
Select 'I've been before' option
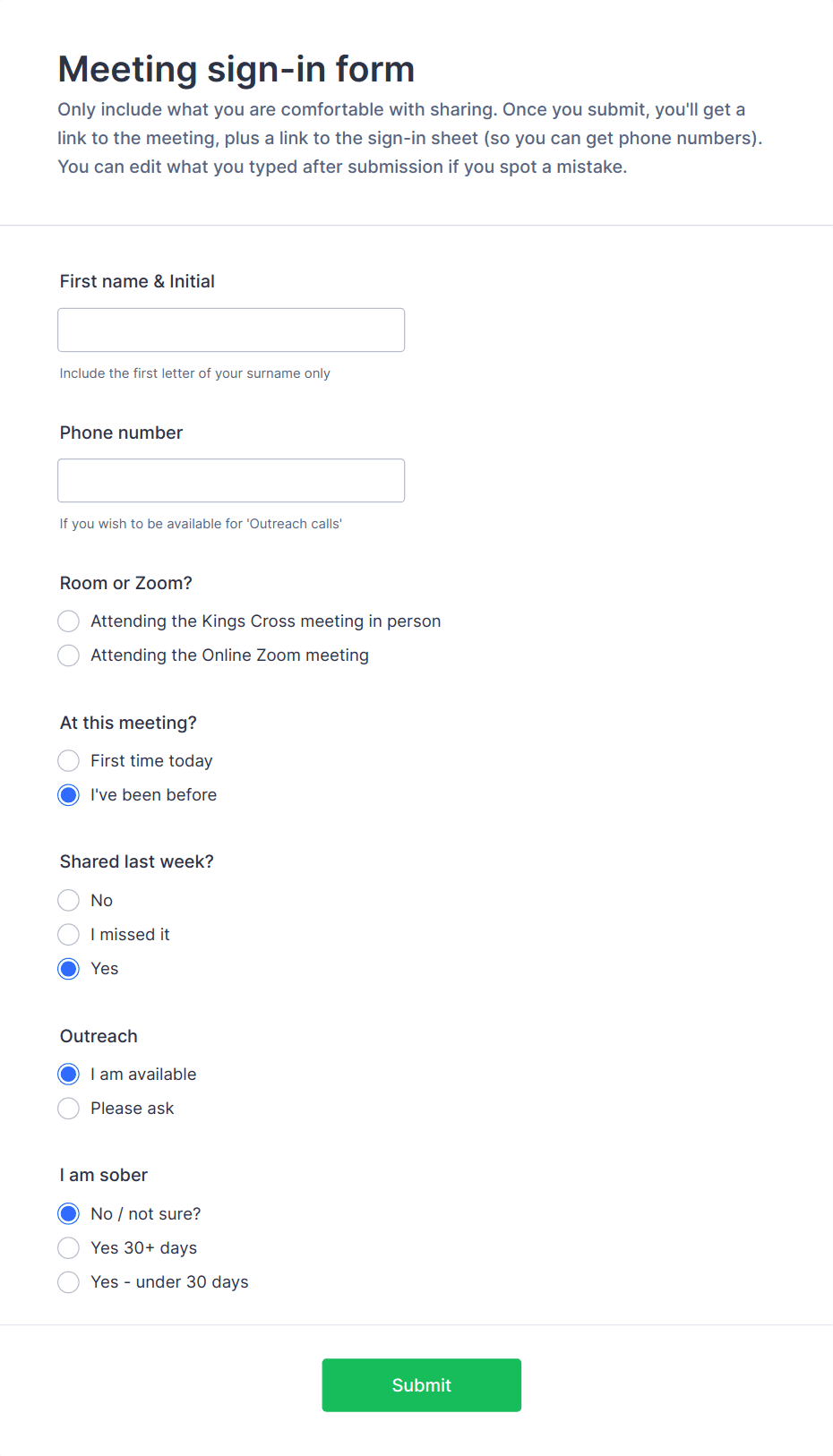[68, 794]
